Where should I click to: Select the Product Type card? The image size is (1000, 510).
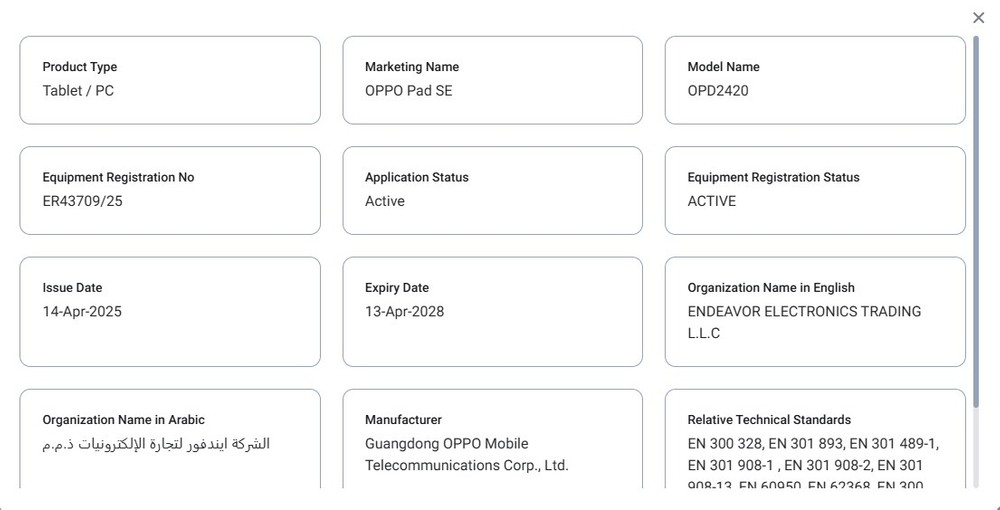click(170, 80)
